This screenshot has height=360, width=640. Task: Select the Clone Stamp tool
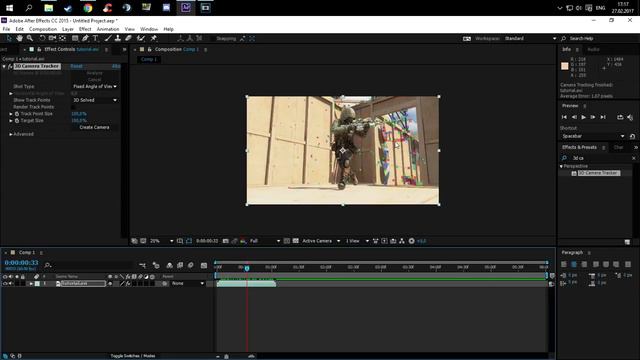(x=118, y=38)
